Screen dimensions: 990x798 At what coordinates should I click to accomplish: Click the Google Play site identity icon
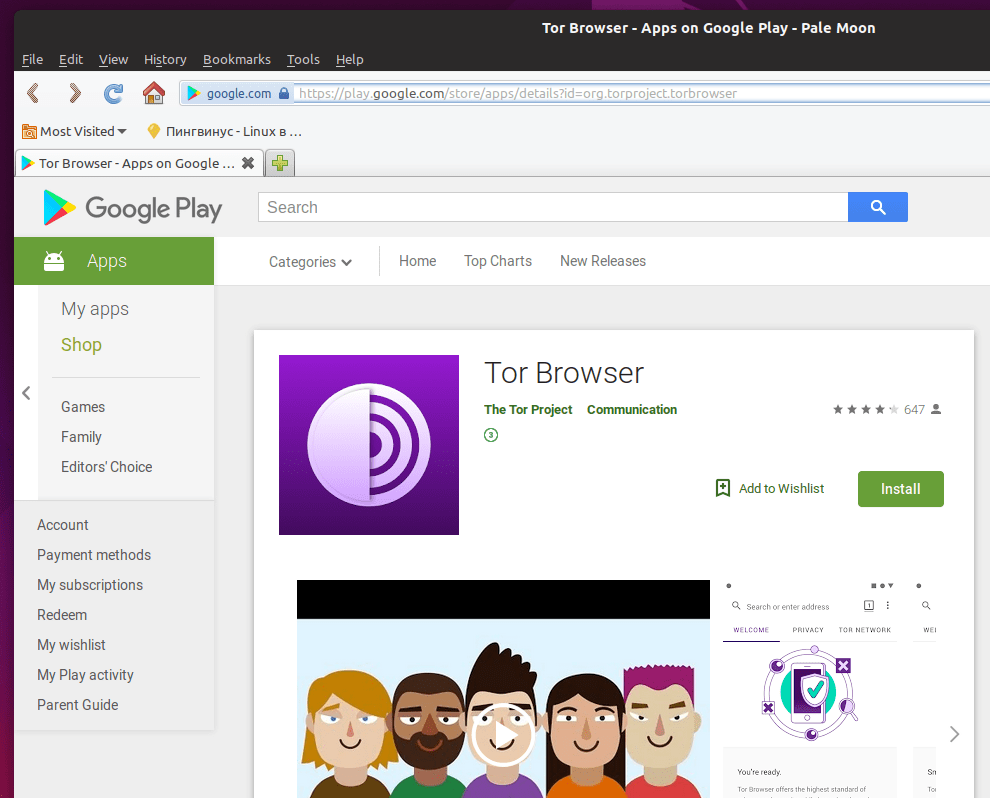click(194, 93)
